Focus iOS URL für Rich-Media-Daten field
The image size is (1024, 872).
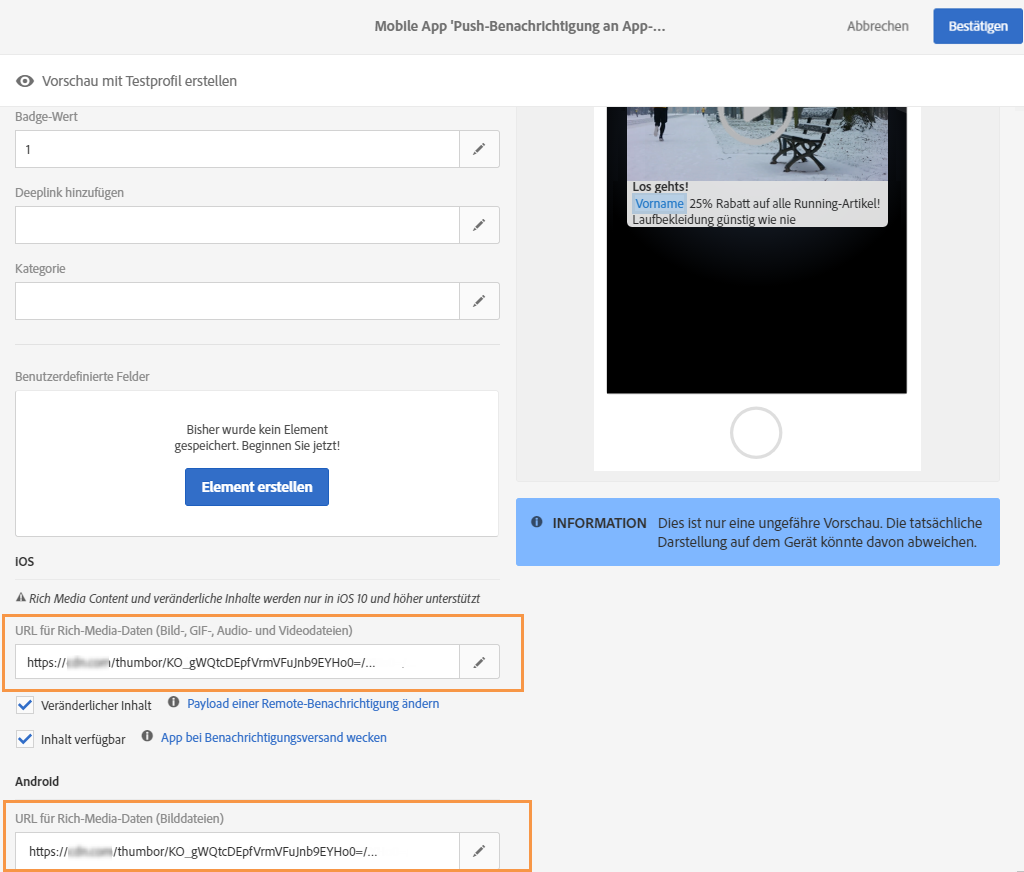point(237,662)
